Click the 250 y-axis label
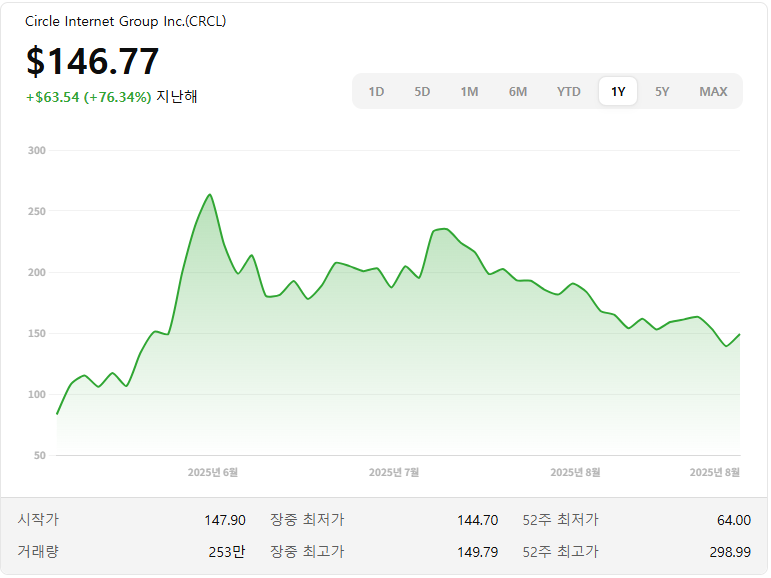Viewport: 771px width, 578px height. (x=37, y=212)
